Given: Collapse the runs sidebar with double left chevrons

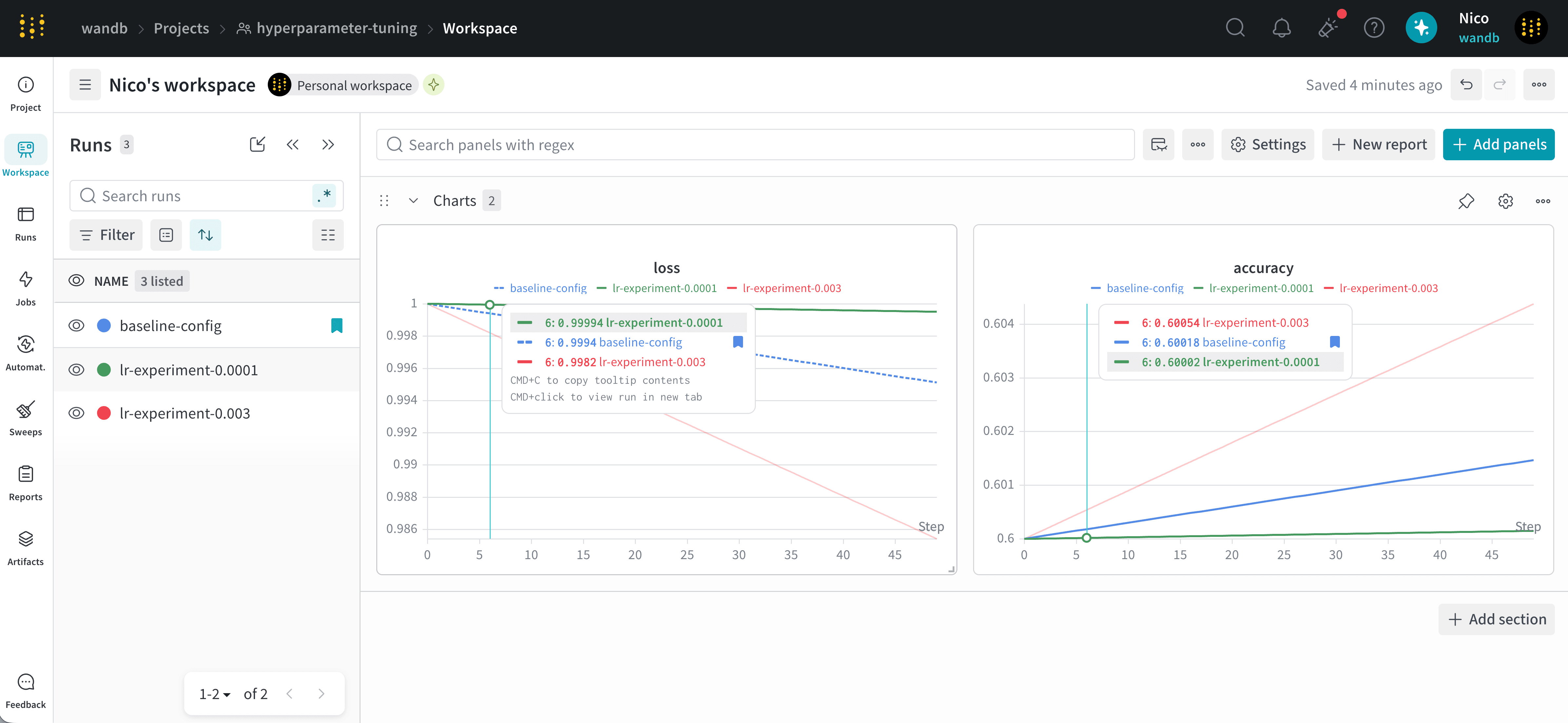Looking at the screenshot, I should (x=293, y=144).
